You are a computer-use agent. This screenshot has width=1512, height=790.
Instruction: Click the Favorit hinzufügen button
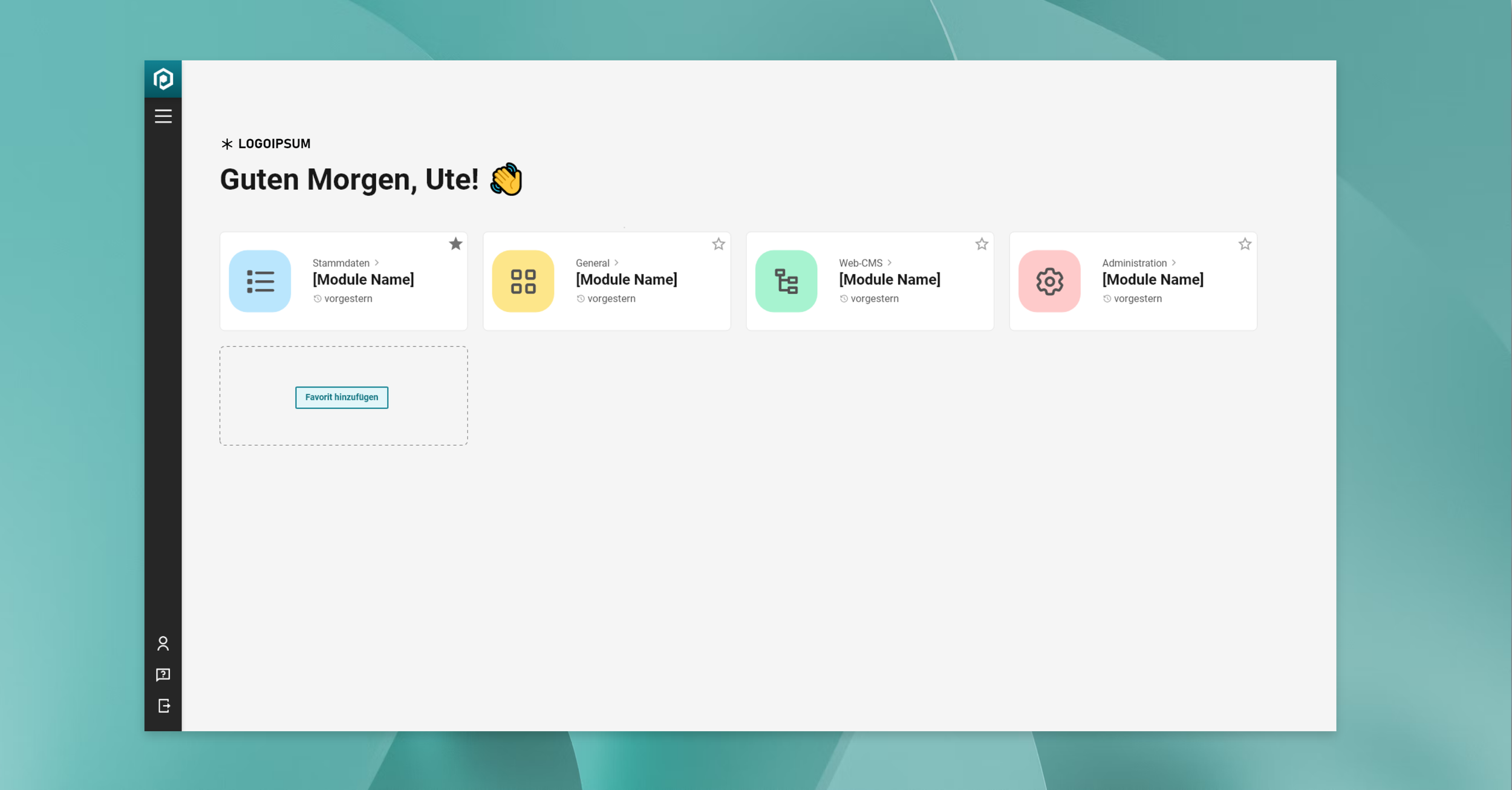[341, 397]
